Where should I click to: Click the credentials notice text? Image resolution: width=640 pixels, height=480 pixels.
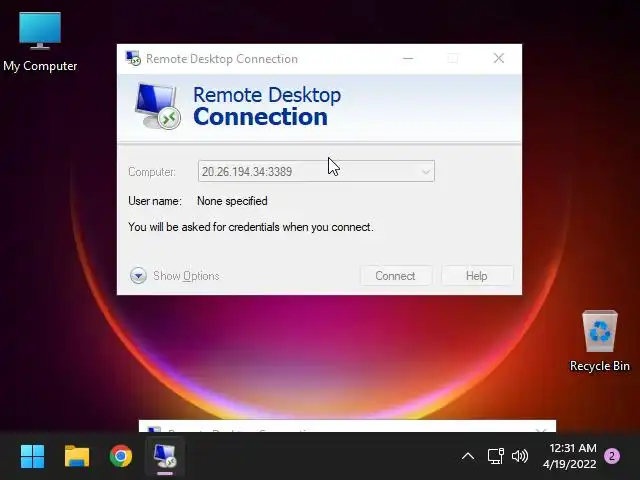tap(251, 227)
